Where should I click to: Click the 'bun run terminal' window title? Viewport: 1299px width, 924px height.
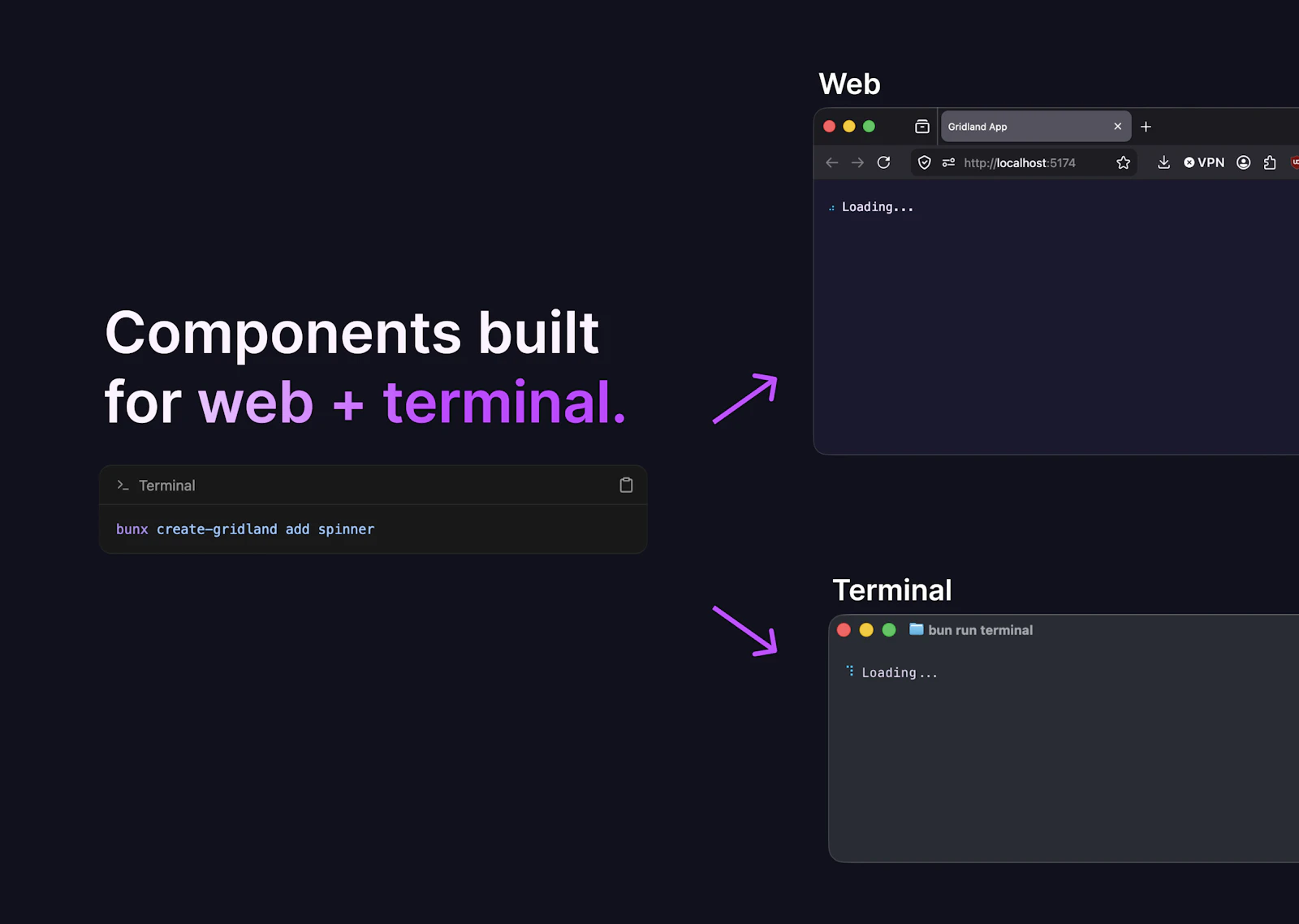(980, 630)
